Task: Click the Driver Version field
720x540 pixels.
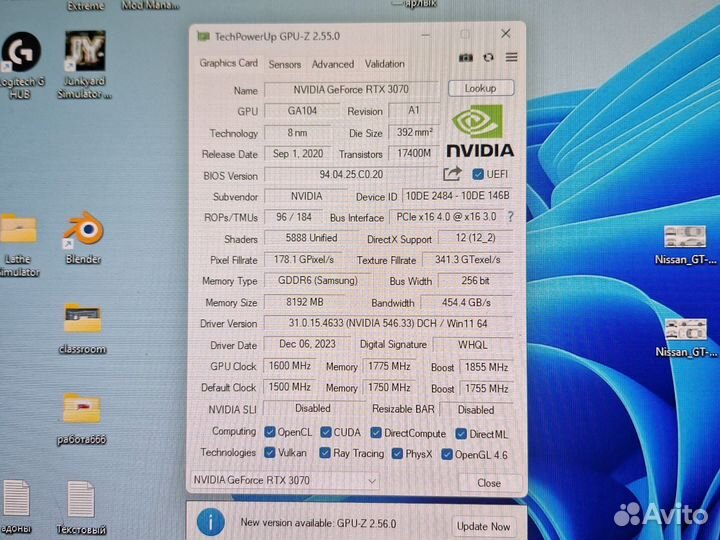Action: (x=388, y=323)
